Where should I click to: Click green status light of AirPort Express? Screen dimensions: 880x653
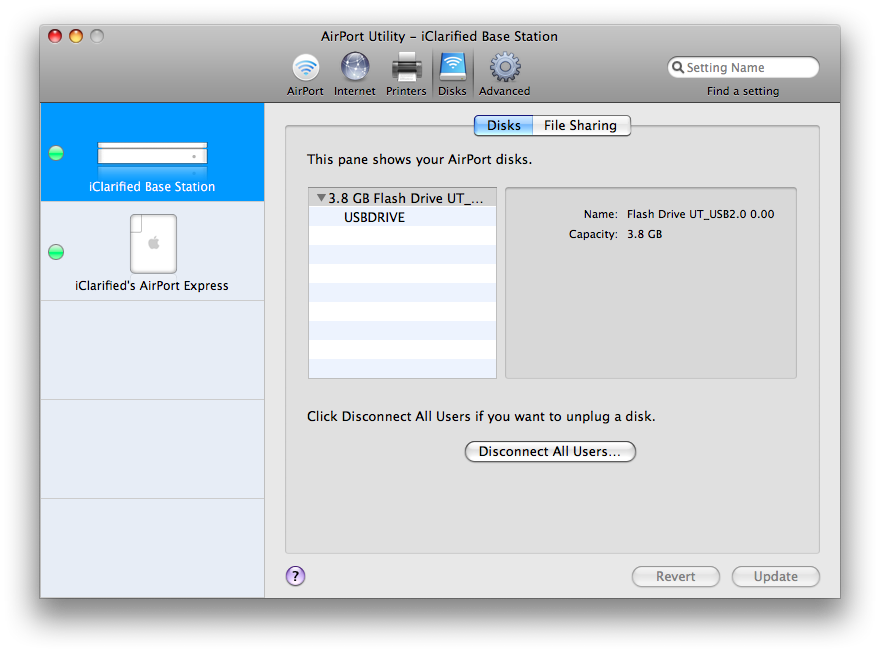(x=56, y=252)
